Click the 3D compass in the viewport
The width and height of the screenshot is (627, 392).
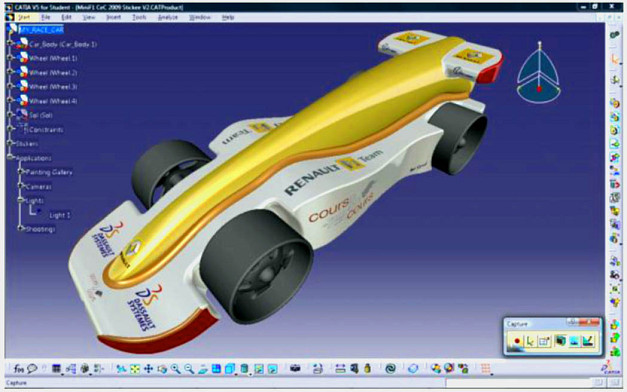click(539, 73)
